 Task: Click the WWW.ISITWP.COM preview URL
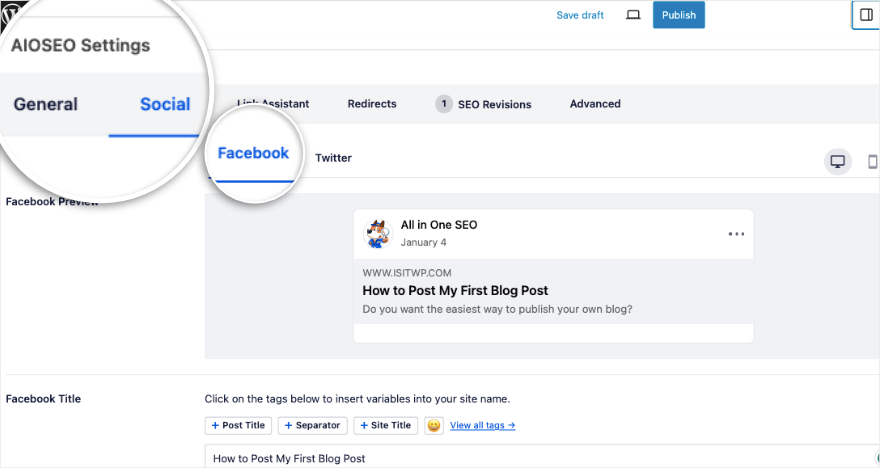point(407,273)
